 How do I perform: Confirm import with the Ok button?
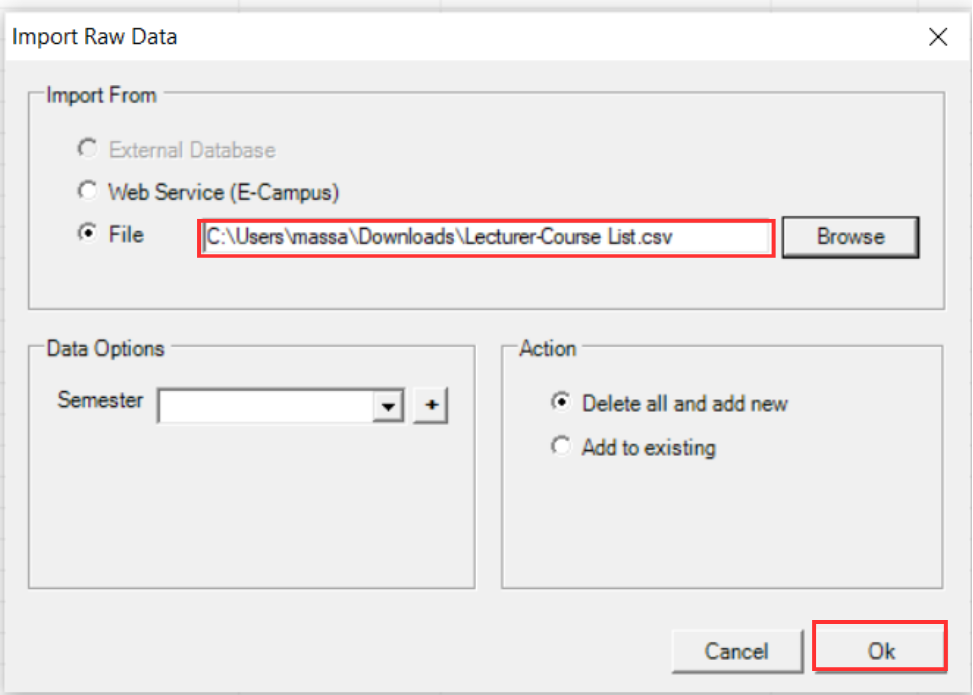pos(880,651)
